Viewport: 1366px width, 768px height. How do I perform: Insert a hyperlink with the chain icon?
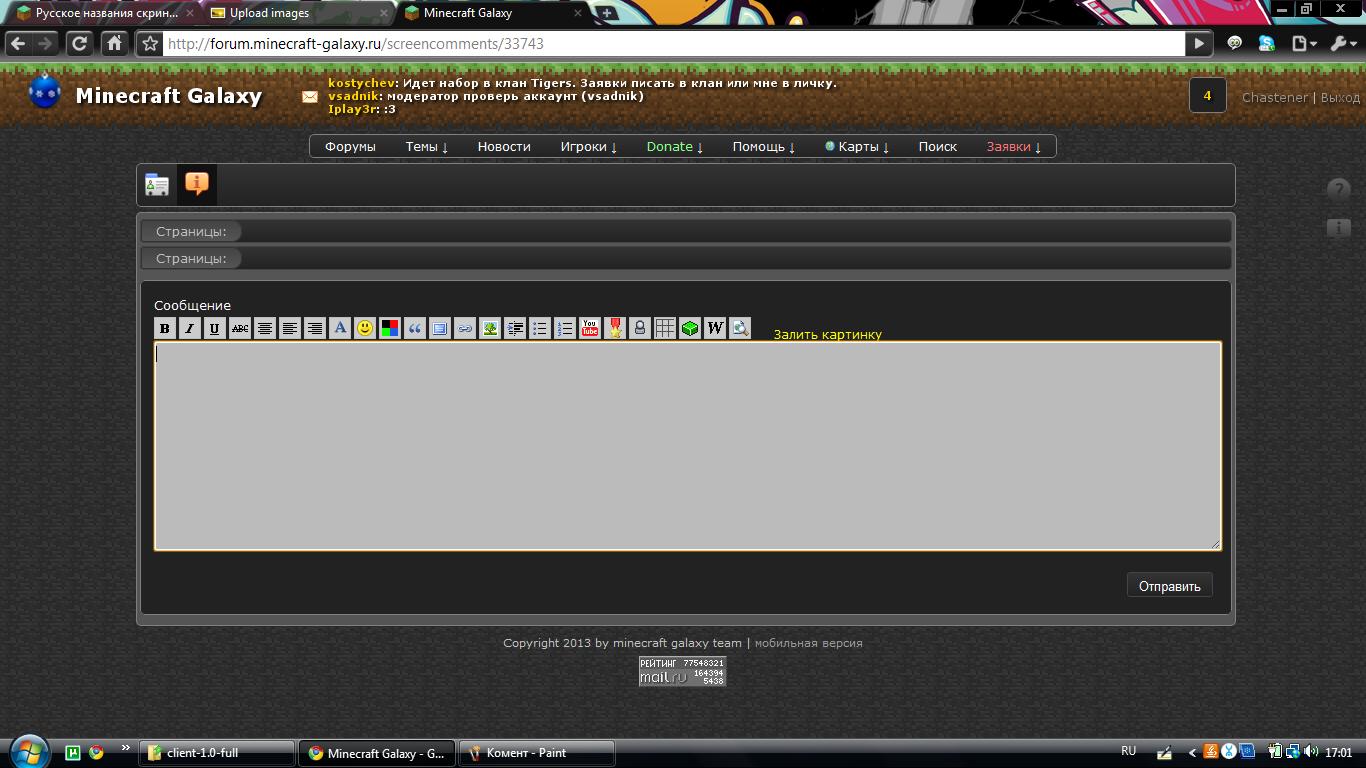coord(465,328)
